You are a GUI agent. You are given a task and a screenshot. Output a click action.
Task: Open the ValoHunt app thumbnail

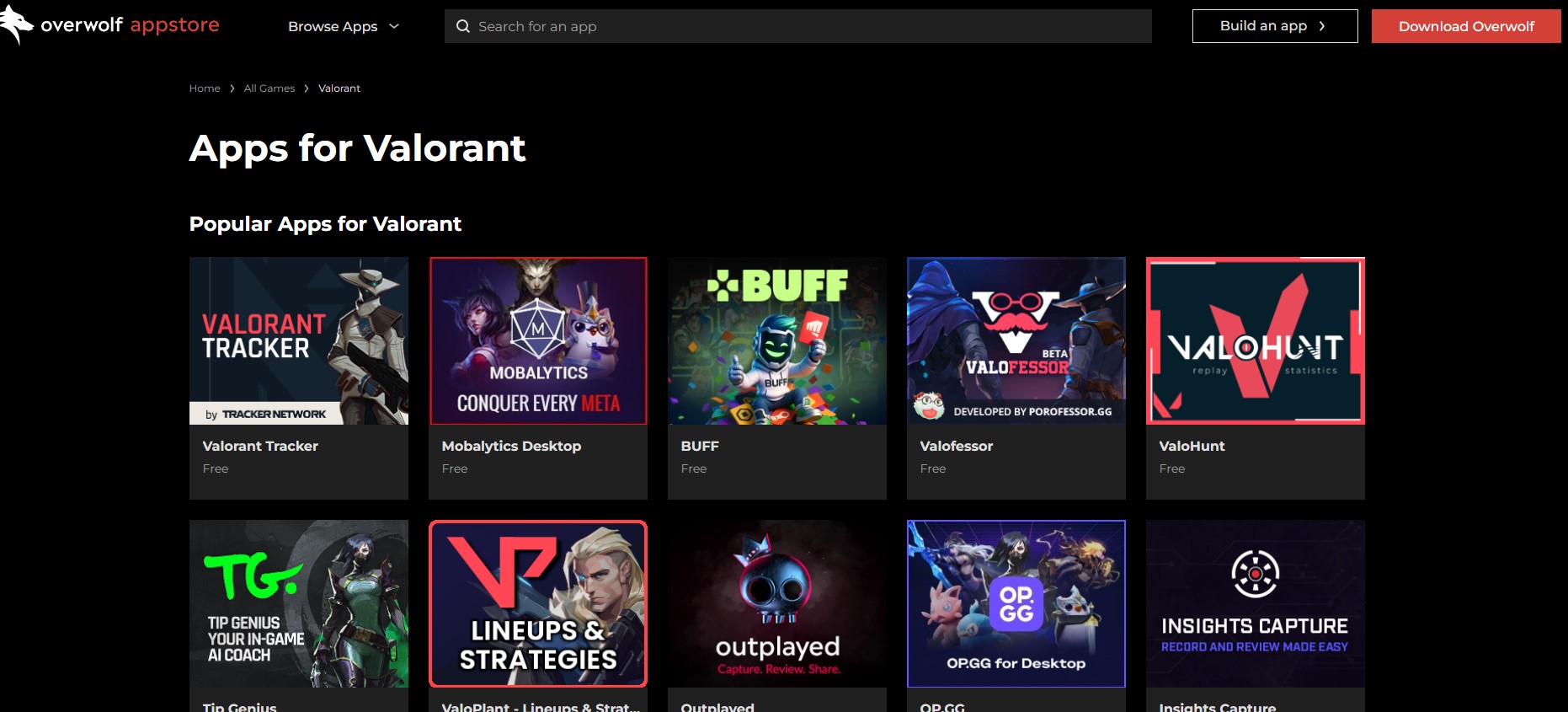(1256, 340)
